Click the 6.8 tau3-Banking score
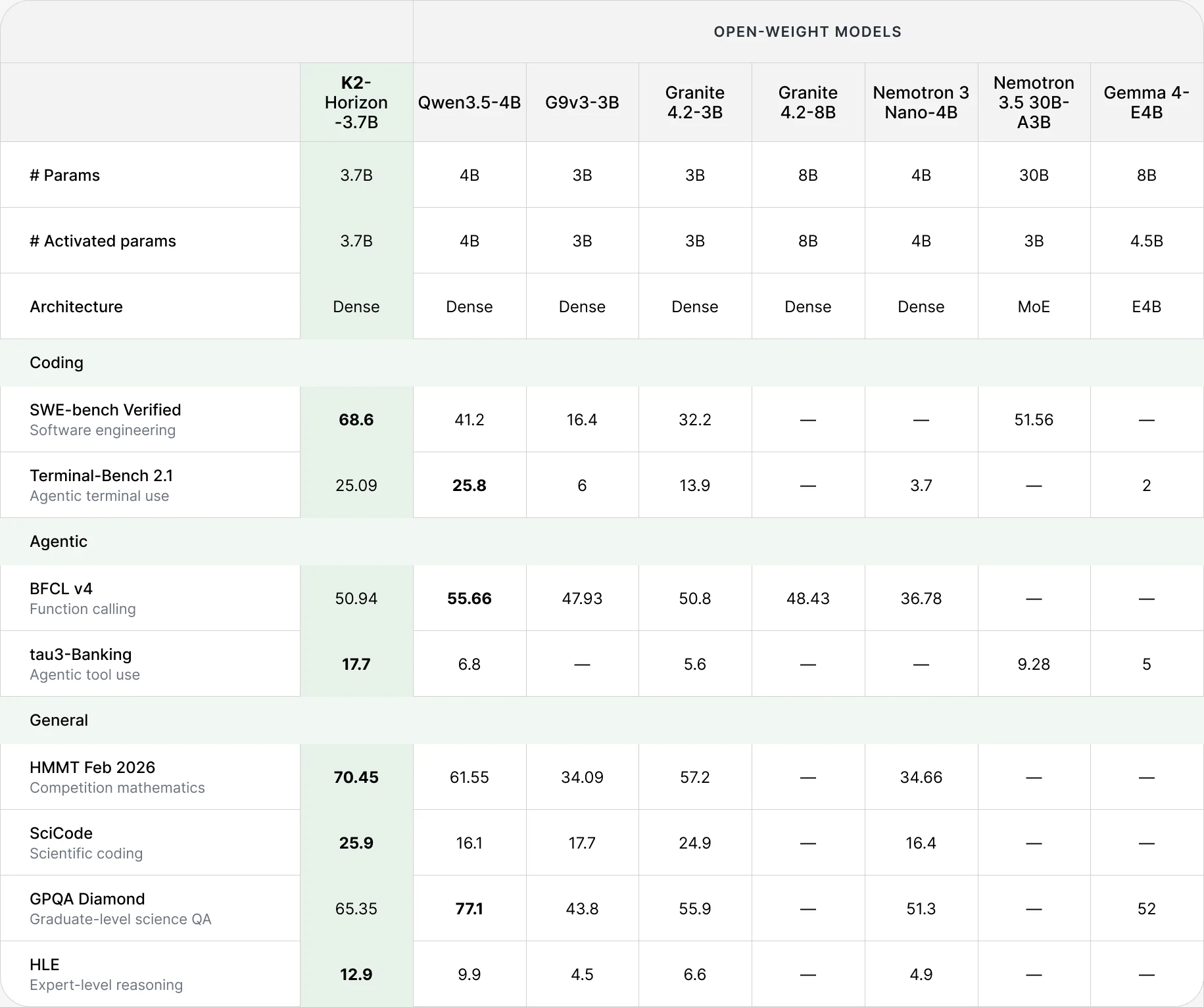The width and height of the screenshot is (1204, 1007). pos(470,665)
